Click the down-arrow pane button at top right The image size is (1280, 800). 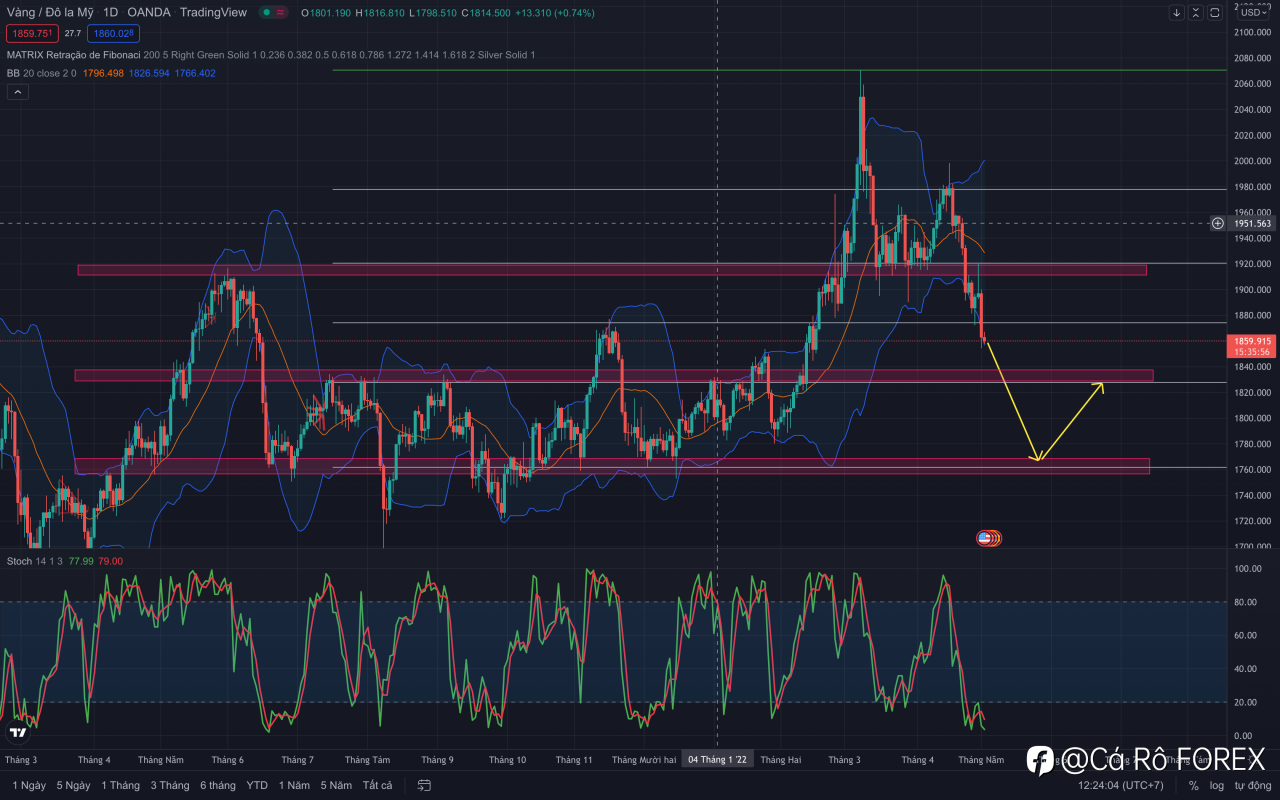pyautogui.click(x=1177, y=13)
